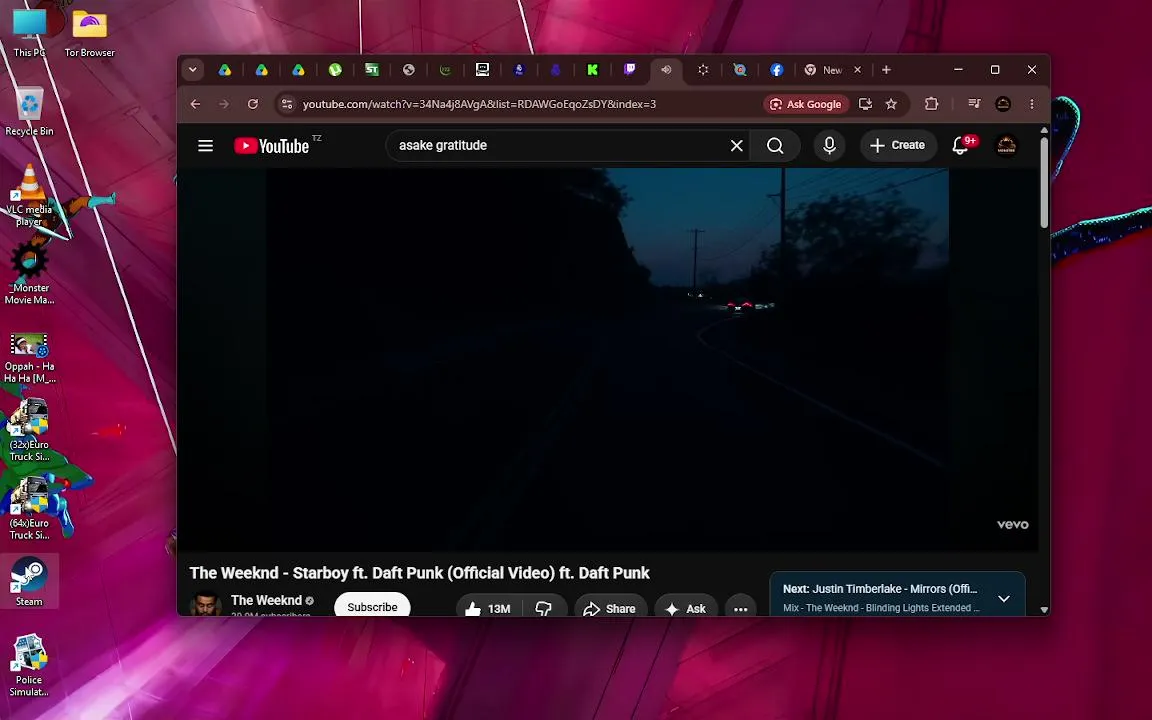Click the Create button
The height and width of the screenshot is (720, 1152).
pos(898,145)
